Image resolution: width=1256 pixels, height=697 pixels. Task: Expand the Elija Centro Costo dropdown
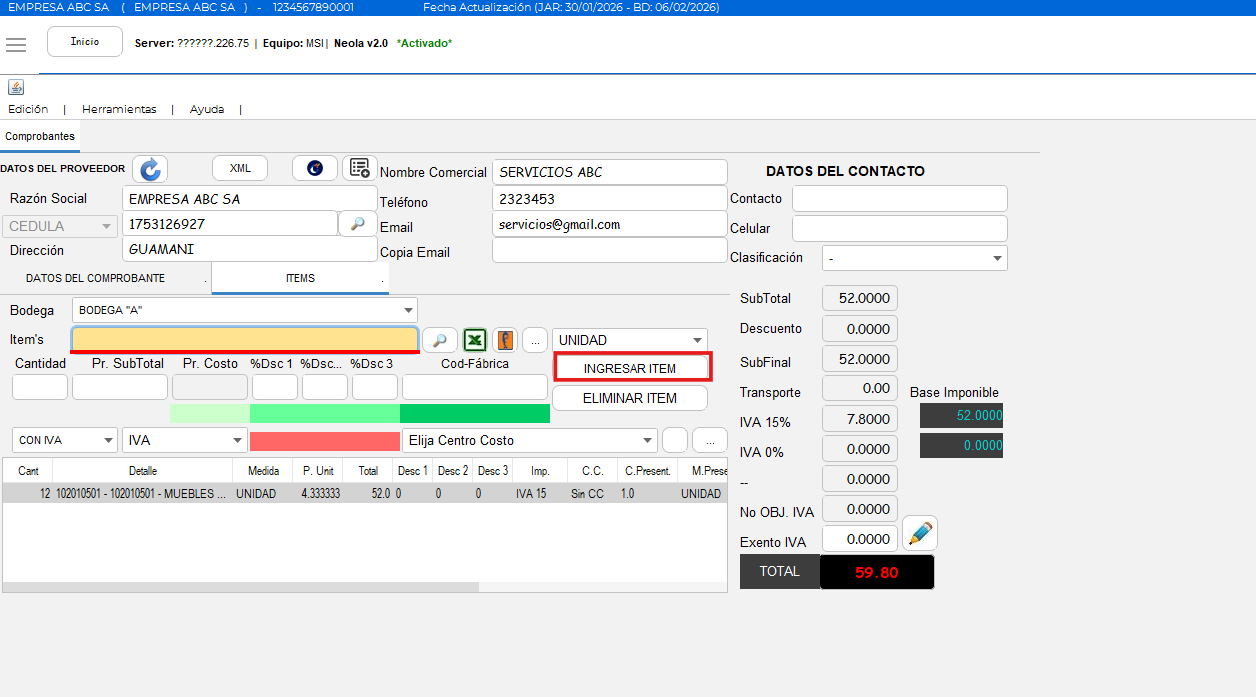(647, 440)
